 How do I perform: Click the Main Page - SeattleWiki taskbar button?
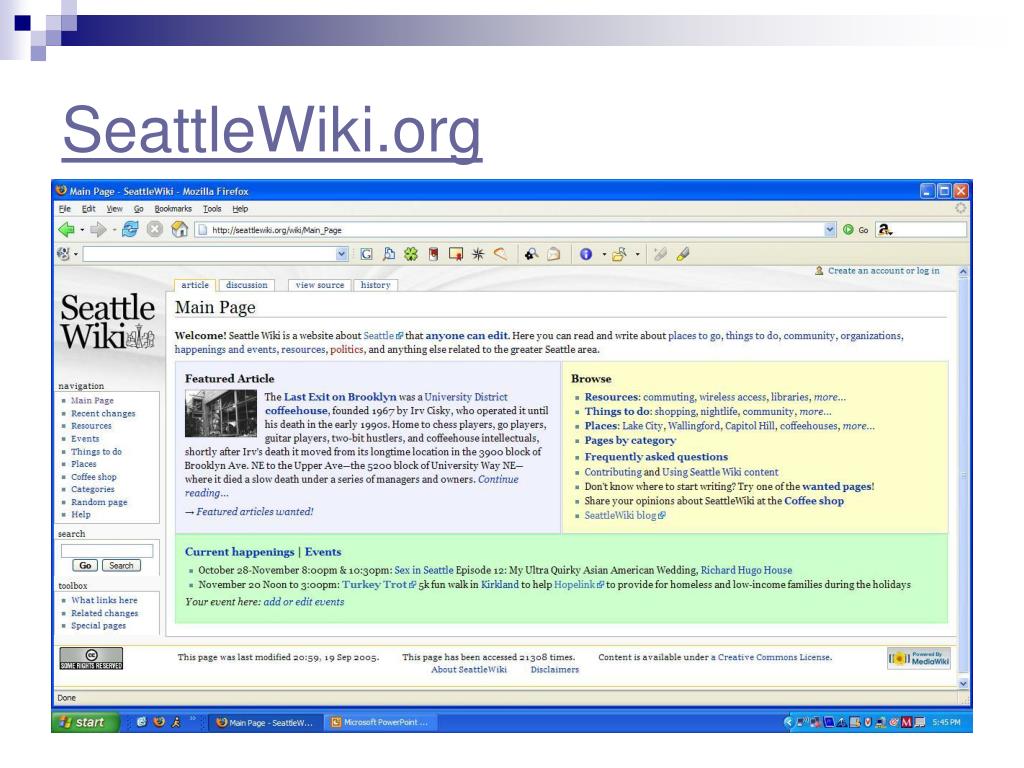click(x=264, y=722)
